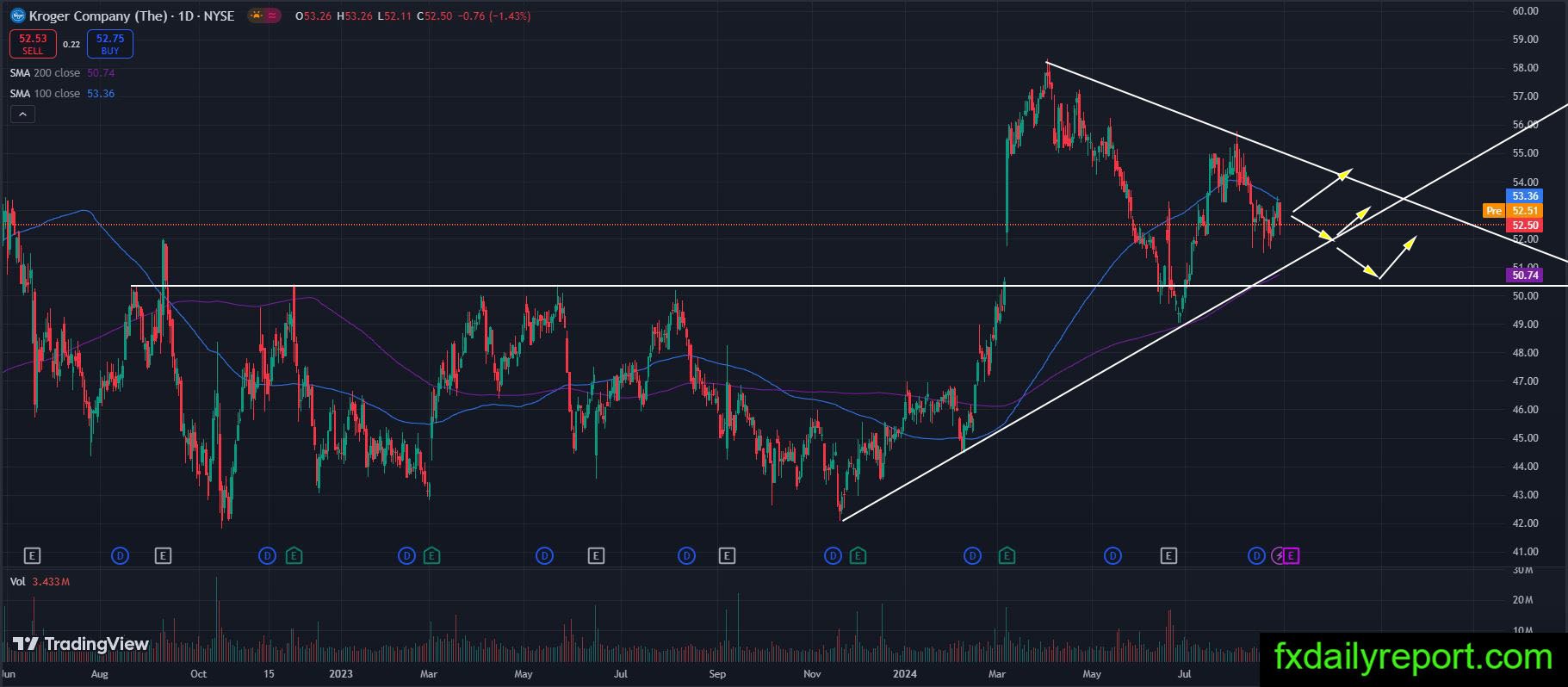This screenshot has width=1568, height=687.
Task: Click the red 52.50 last price tag
Action: click(1525, 226)
